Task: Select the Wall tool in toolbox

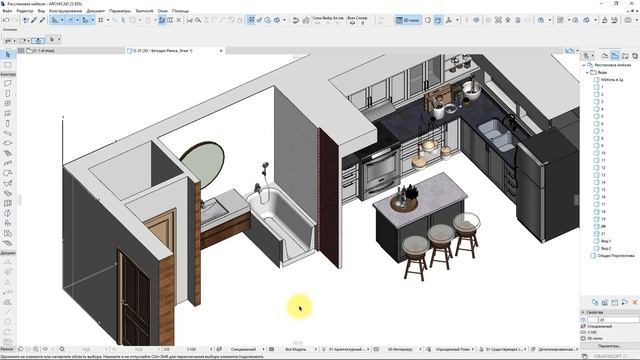Action: 8,83
